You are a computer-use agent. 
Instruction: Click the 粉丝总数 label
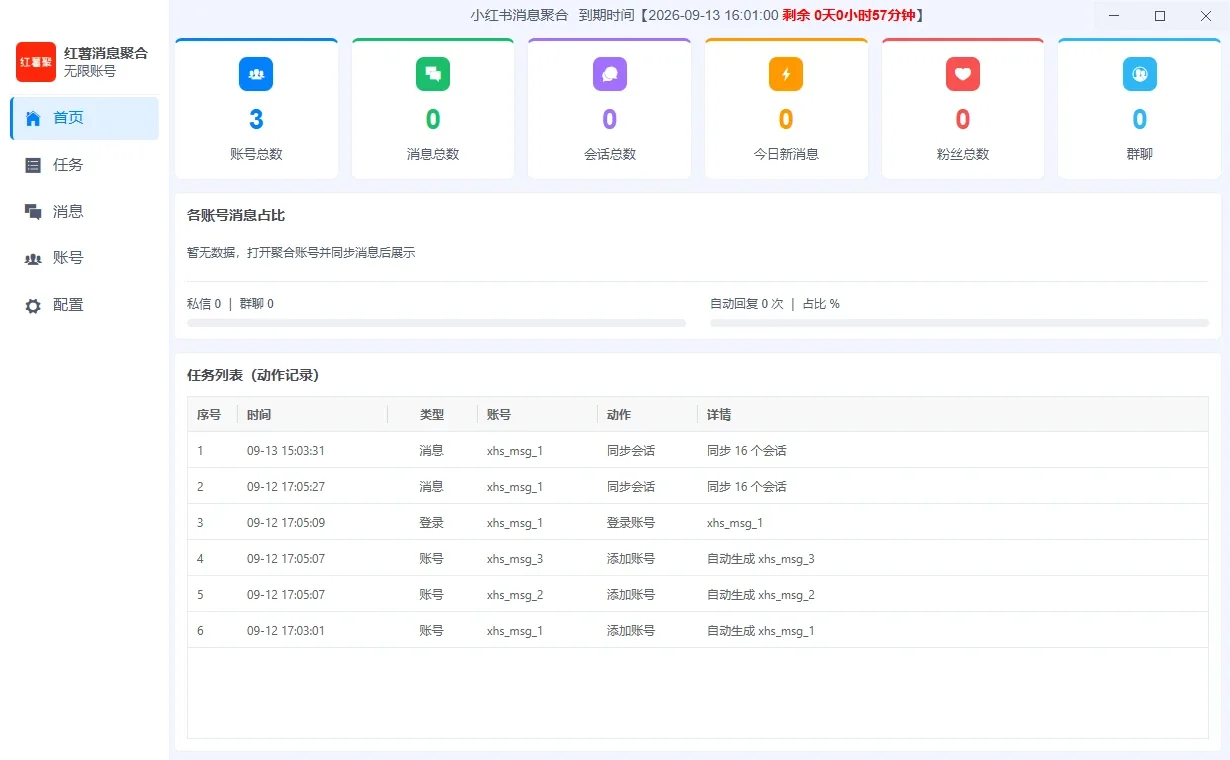point(963,154)
